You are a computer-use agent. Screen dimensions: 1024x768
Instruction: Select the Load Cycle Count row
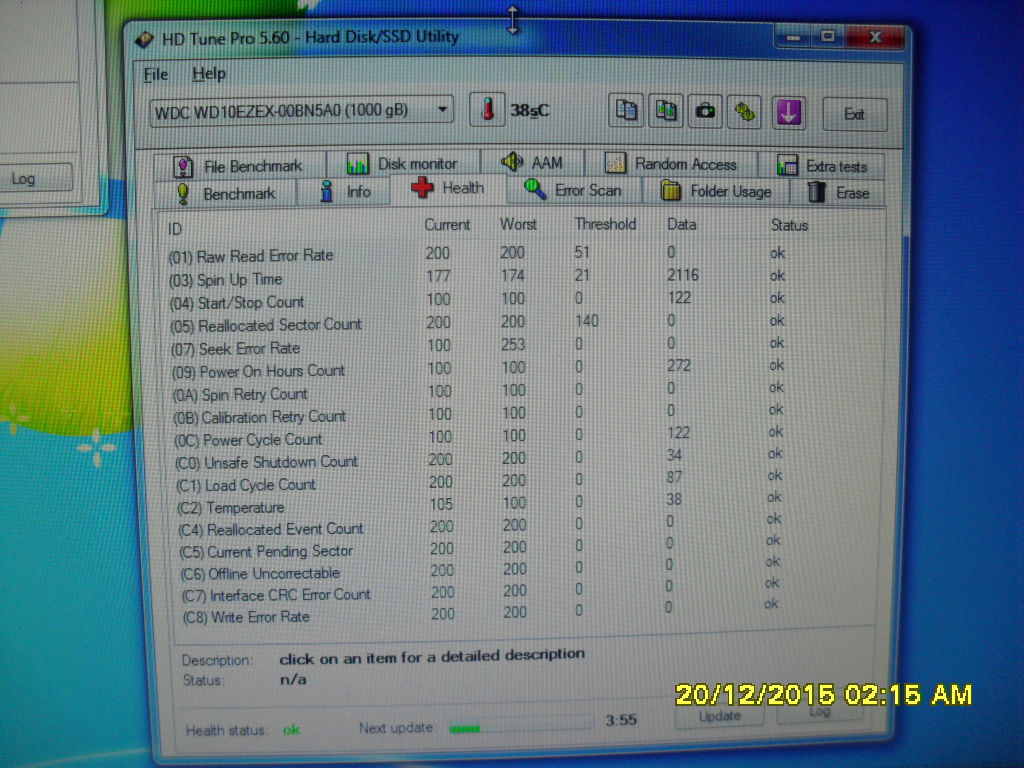477,483
